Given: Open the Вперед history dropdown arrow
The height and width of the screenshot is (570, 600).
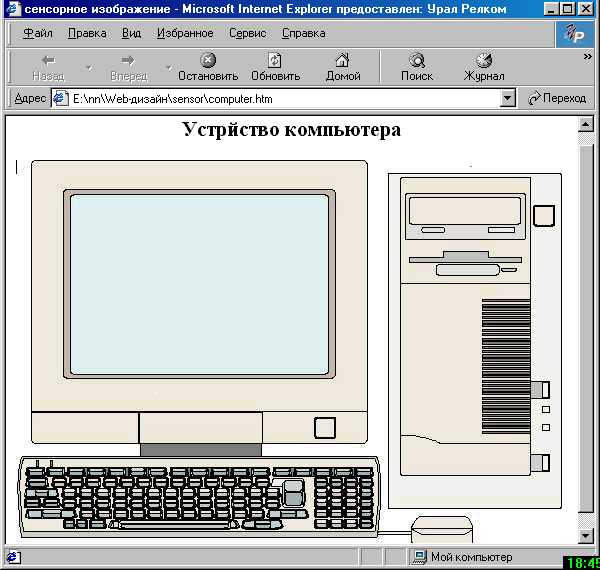Looking at the screenshot, I should 169,68.
